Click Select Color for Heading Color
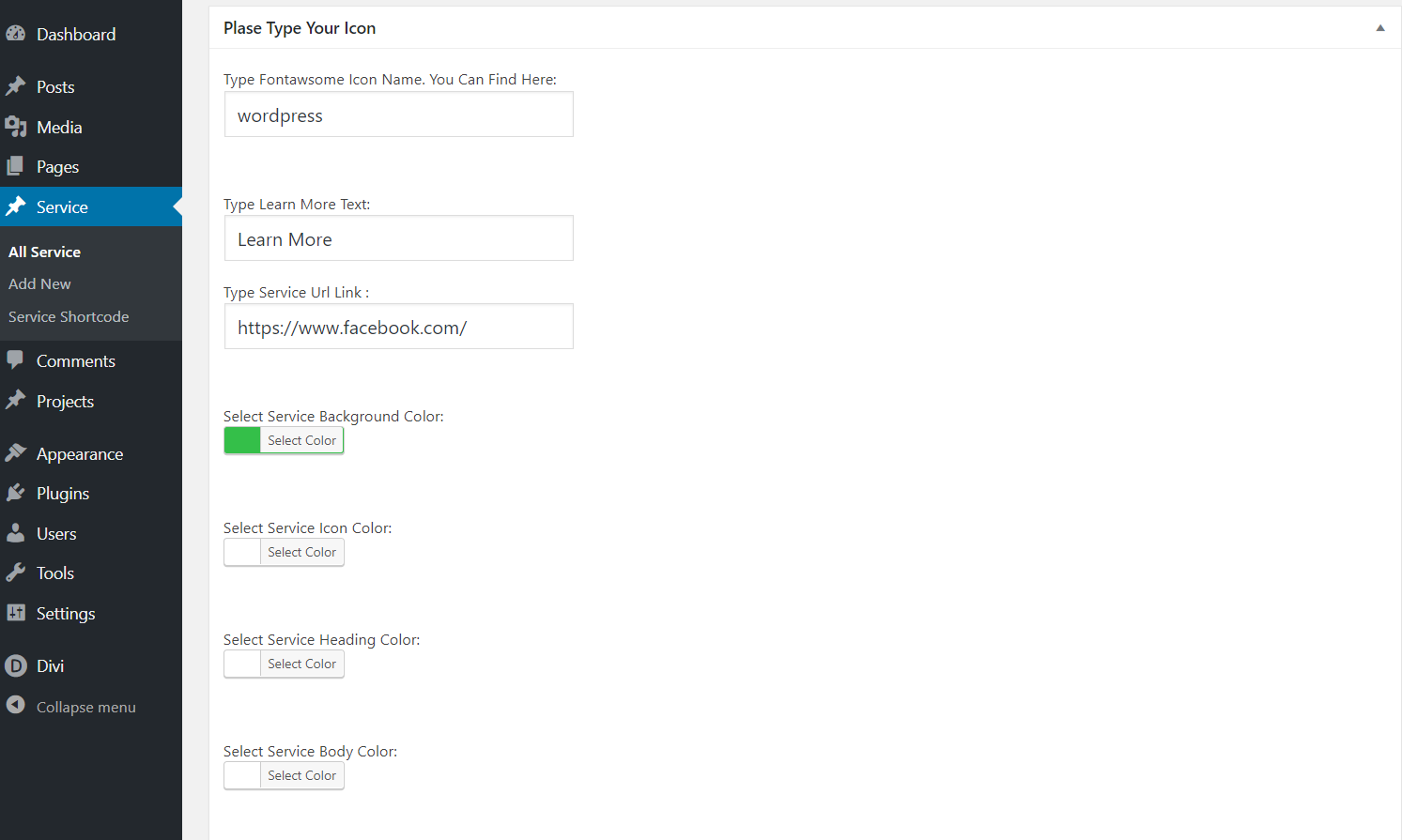 pyautogui.click(x=301, y=664)
